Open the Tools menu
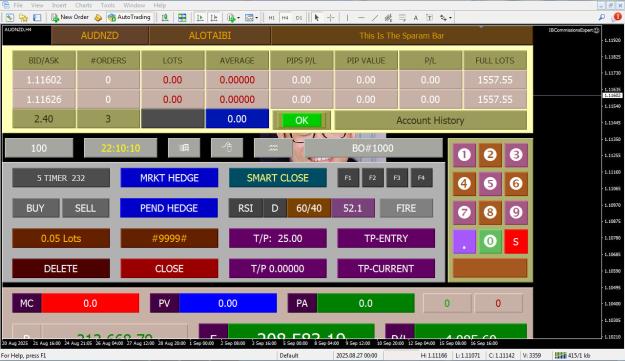The image size is (625, 361). (x=108, y=5)
